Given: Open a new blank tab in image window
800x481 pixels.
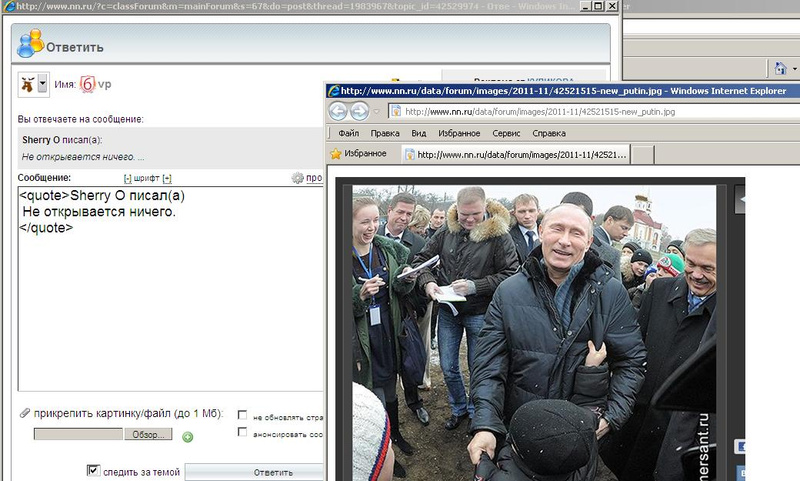Looking at the screenshot, I should (x=643, y=155).
